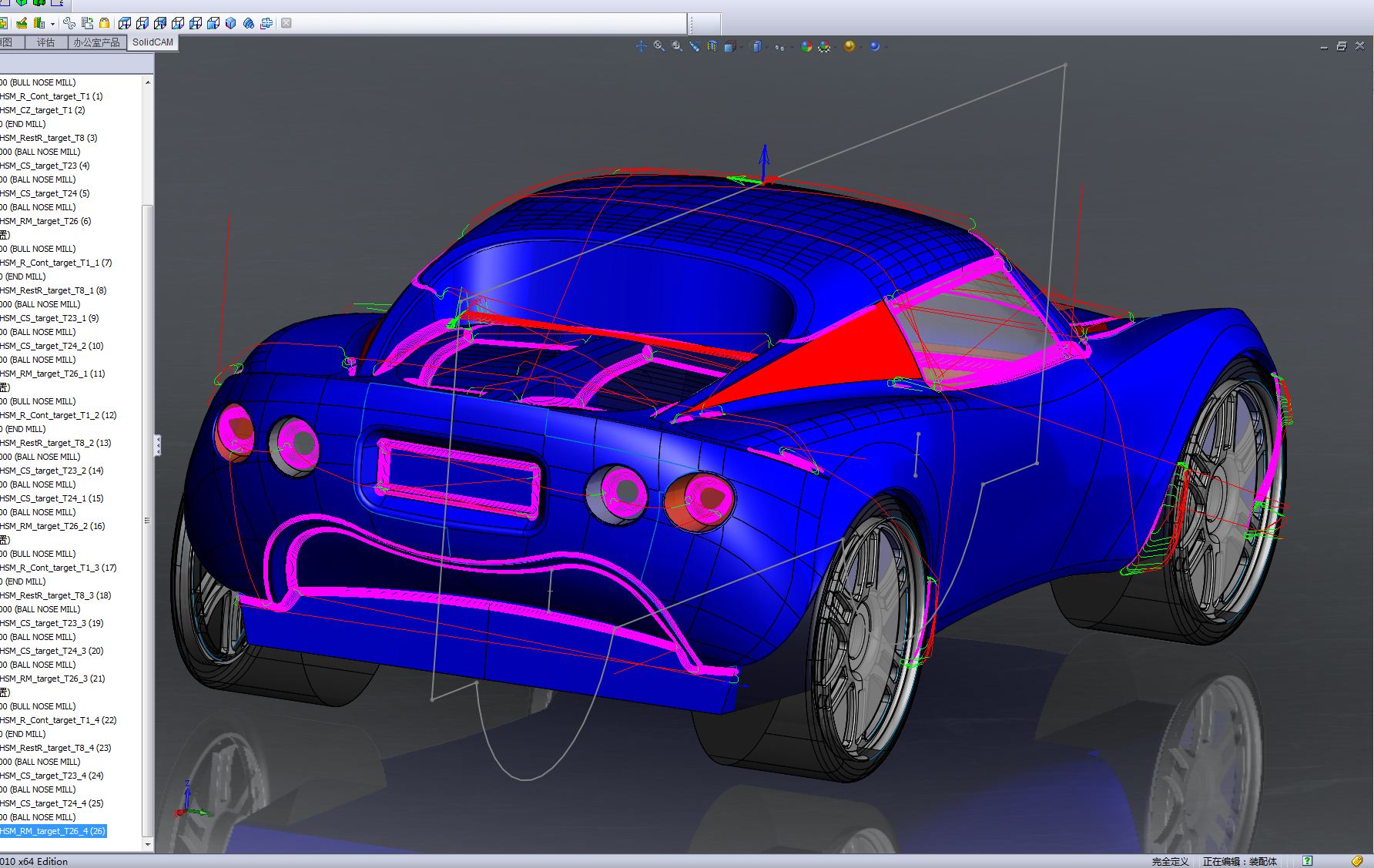Image resolution: width=1374 pixels, height=868 pixels.
Task: Activate the Section View icon
Action: click(712, 46)
